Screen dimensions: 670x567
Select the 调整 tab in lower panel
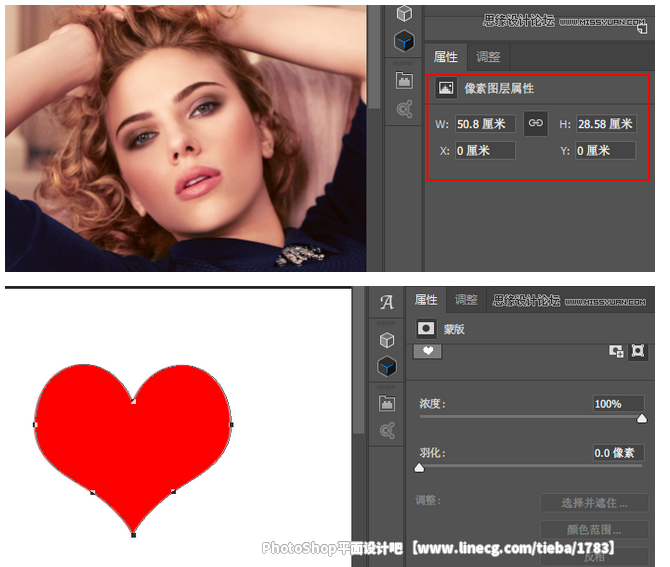466,300
